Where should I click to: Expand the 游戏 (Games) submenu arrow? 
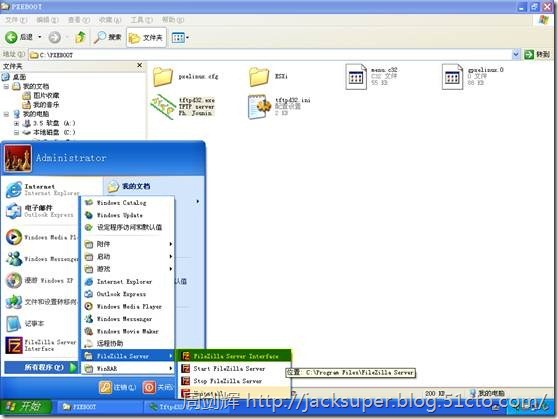(171, 269)
